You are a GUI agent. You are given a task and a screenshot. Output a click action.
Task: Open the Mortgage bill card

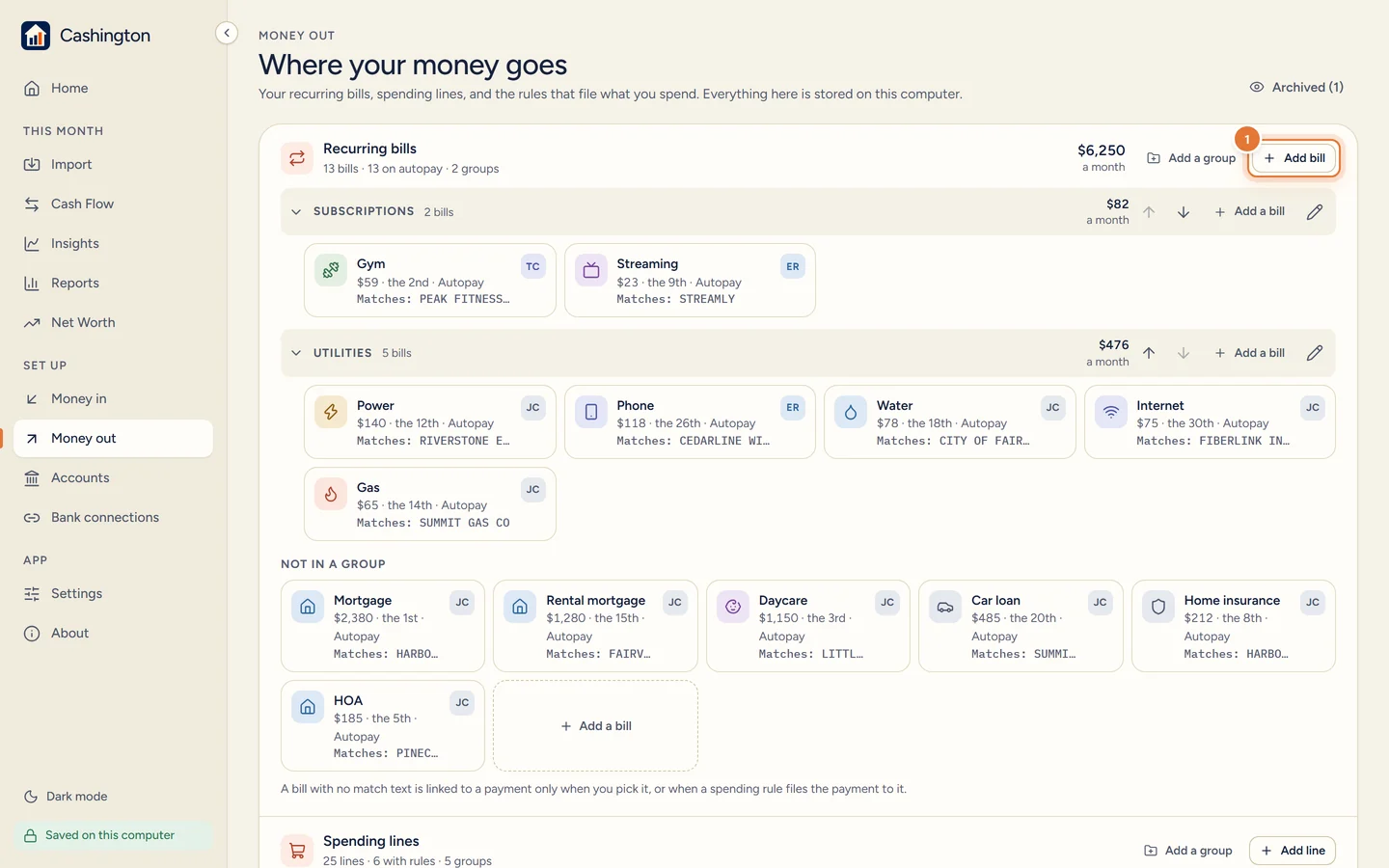click(x=383, y=626)
